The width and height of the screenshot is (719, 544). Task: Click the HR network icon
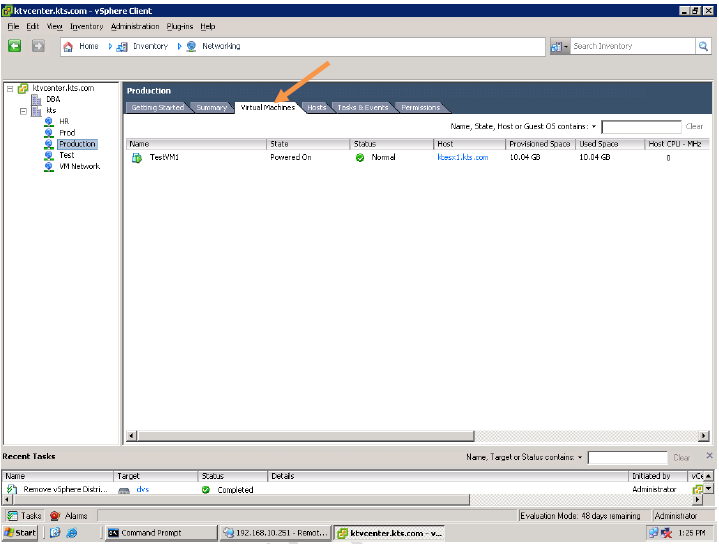click(49, 122)
